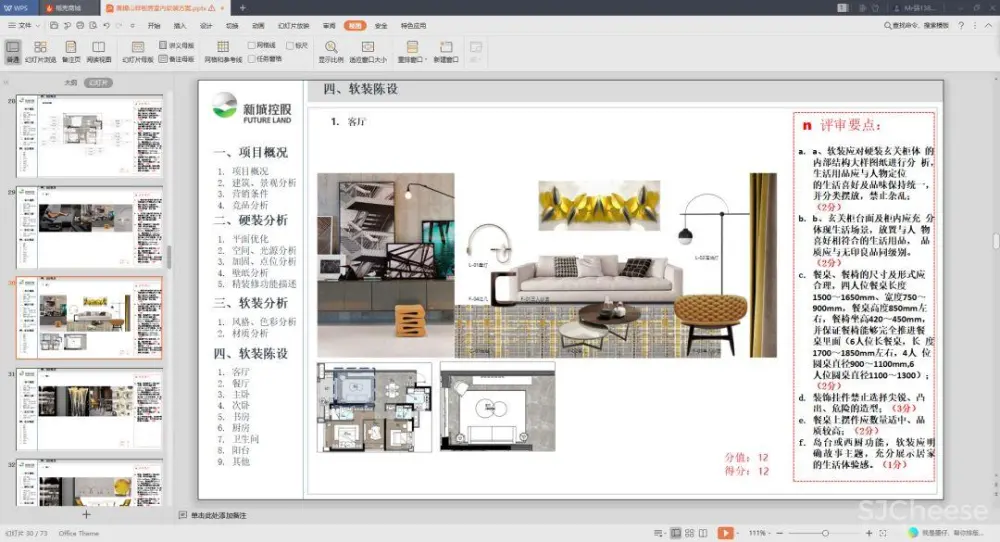Click Fit to Window (适应窗口大小) icon
1000x542 pixels.
point(368,51)
